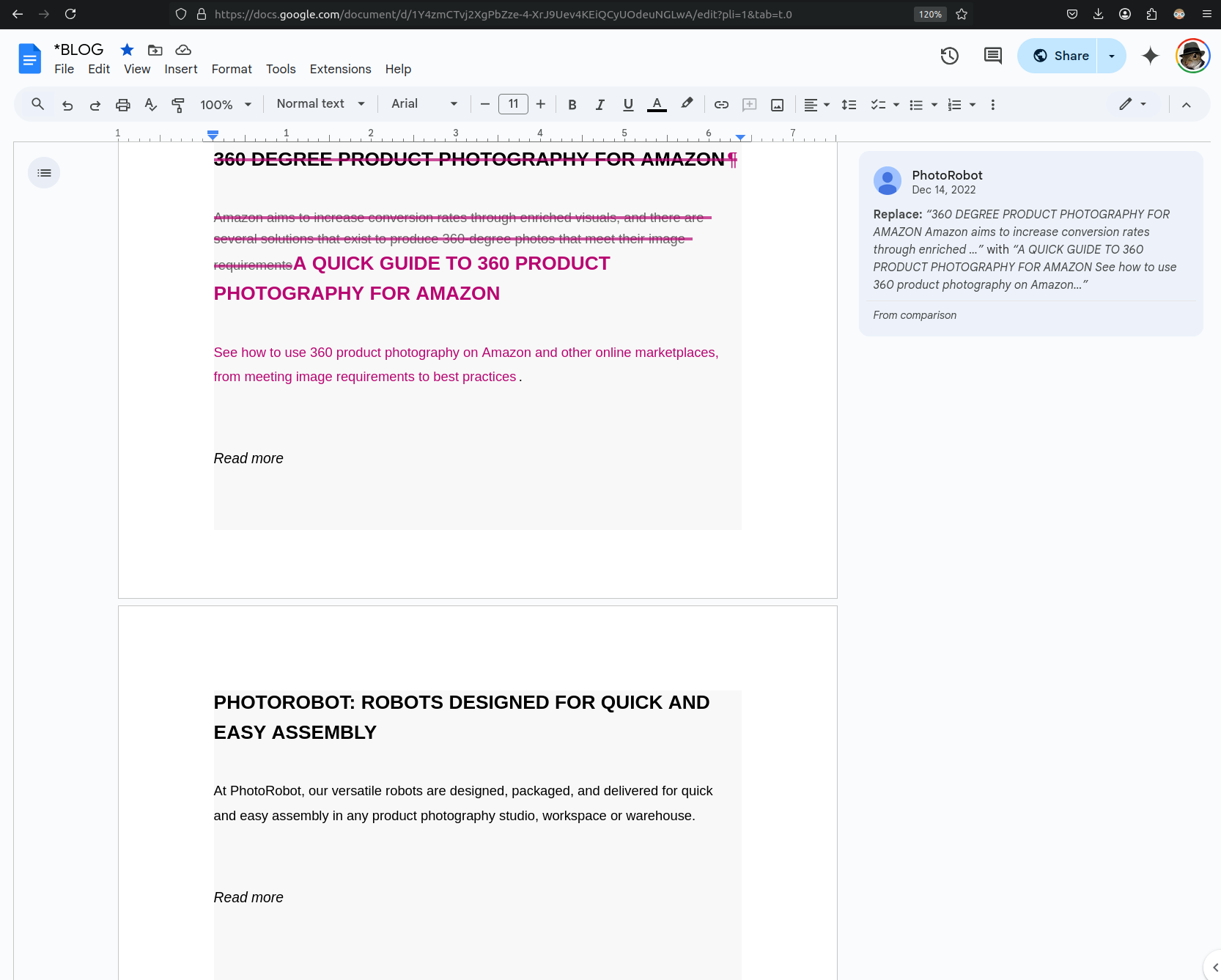Expand Share quick actions arrow
Screen dimensions: 1221x980
click(1112, 56)
